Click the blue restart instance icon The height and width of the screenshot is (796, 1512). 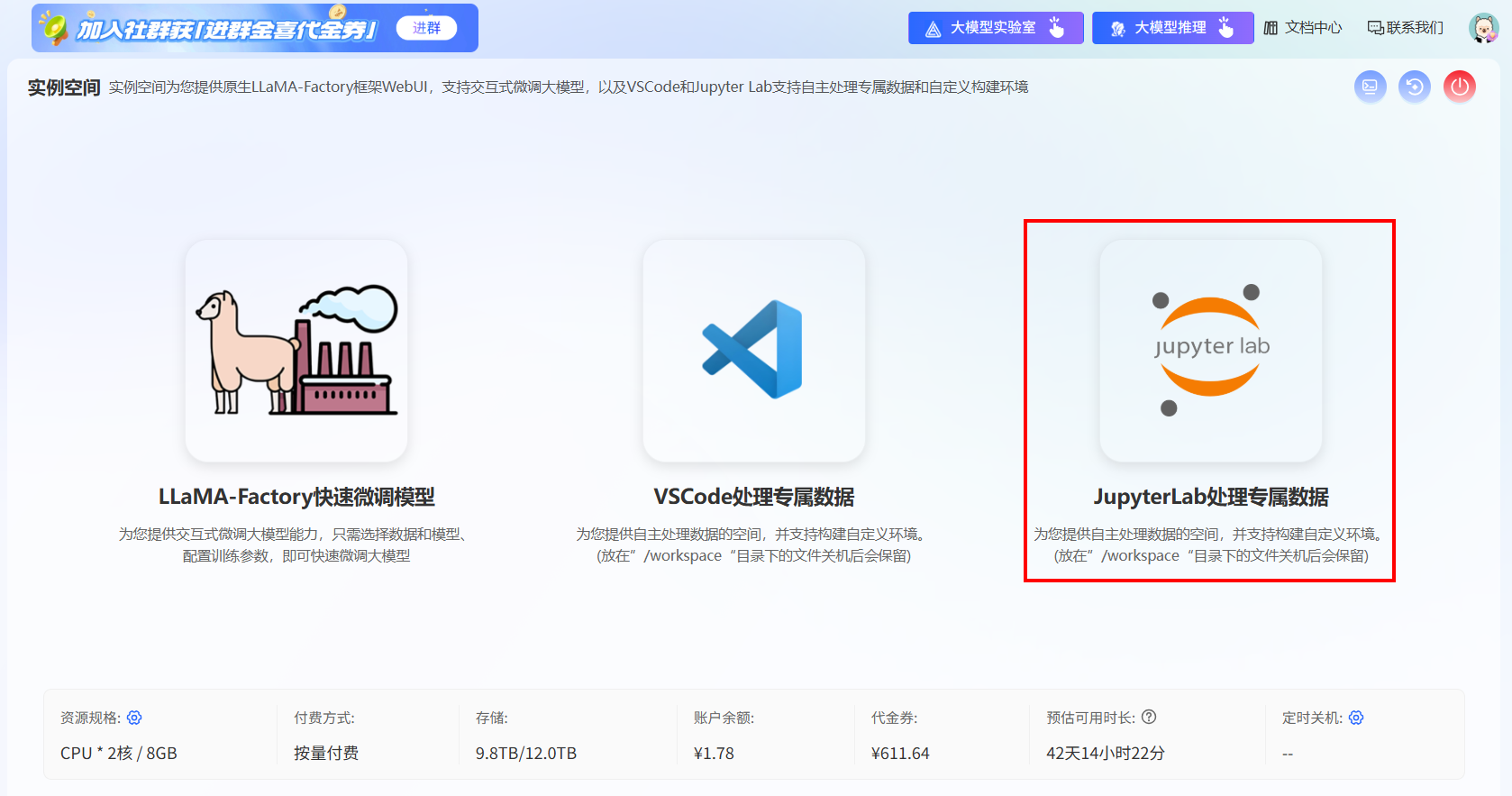[1414, 87]
